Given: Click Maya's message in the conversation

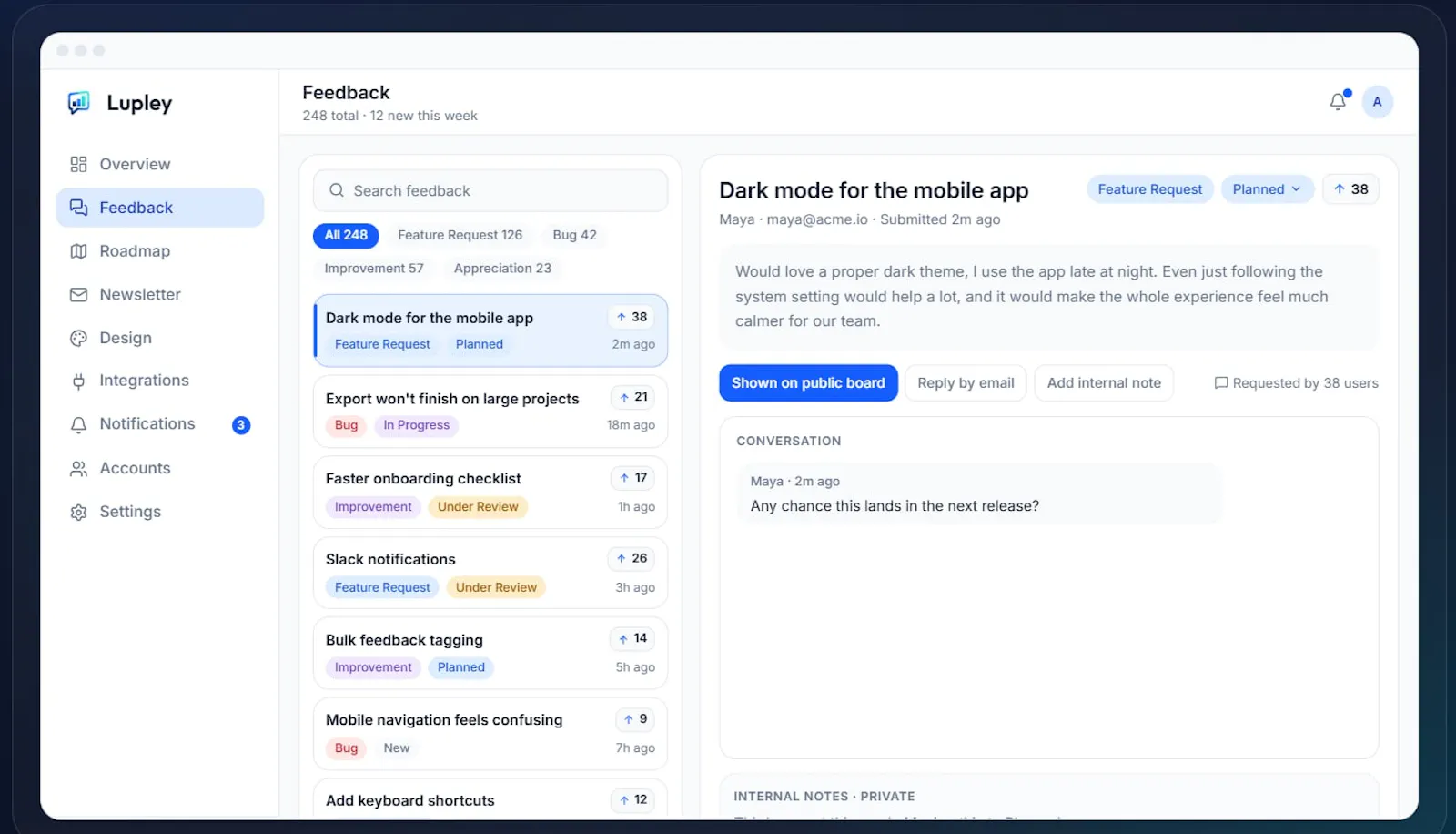Looking at the screenshot, I should tap(979, 493).
